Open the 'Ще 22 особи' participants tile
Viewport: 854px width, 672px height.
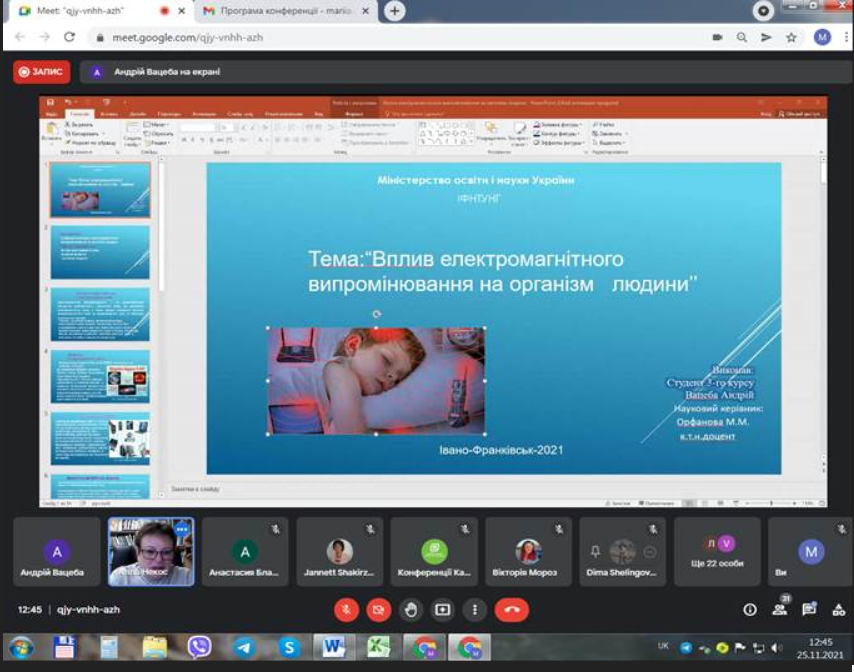[x=717, y=551]
